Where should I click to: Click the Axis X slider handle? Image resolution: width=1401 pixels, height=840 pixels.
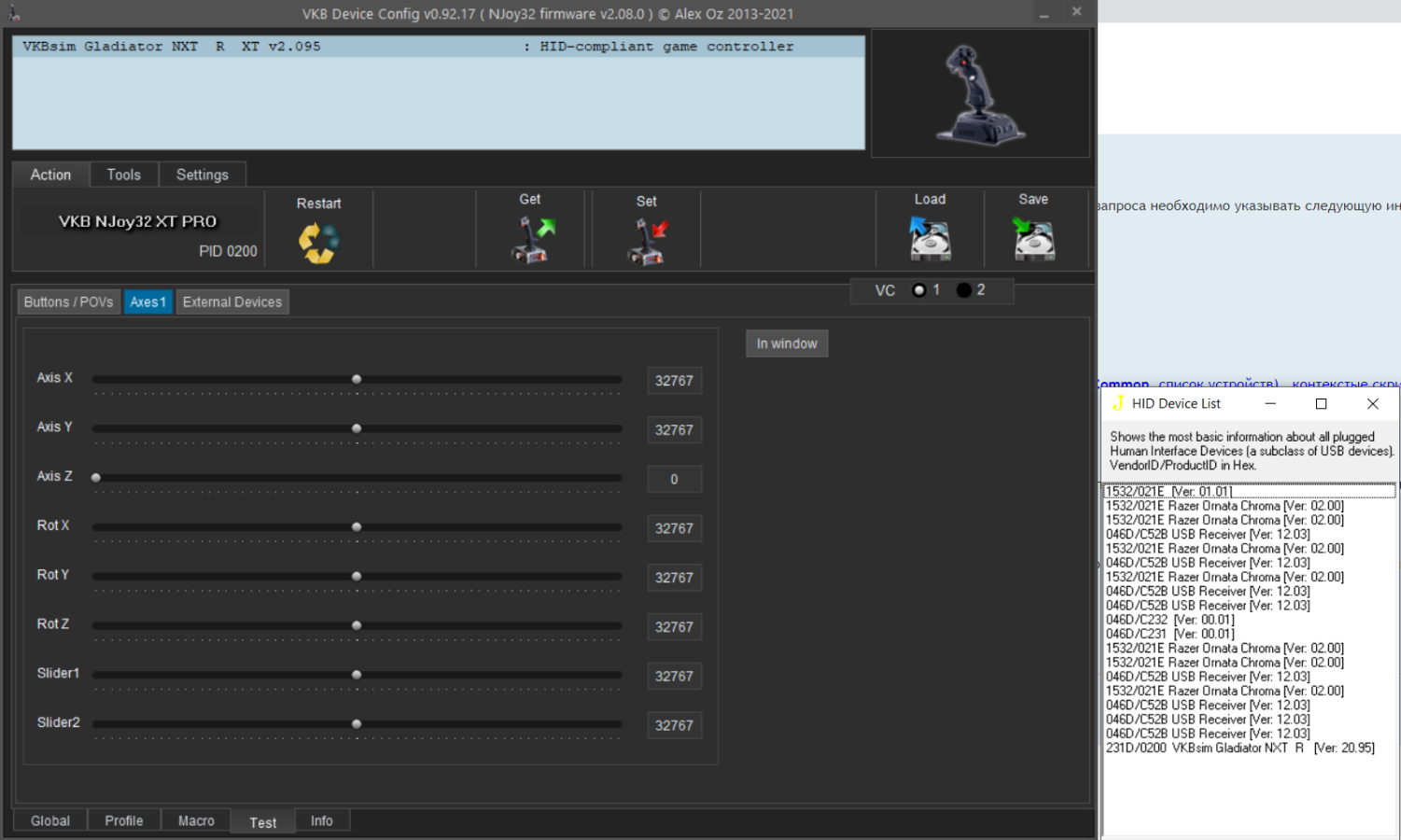click(357, 380)
